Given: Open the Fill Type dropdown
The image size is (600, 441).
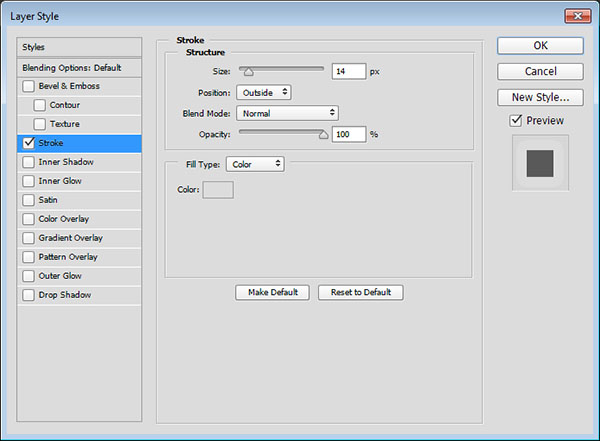Looking at the screenshot, I should [x=255, y=164].
